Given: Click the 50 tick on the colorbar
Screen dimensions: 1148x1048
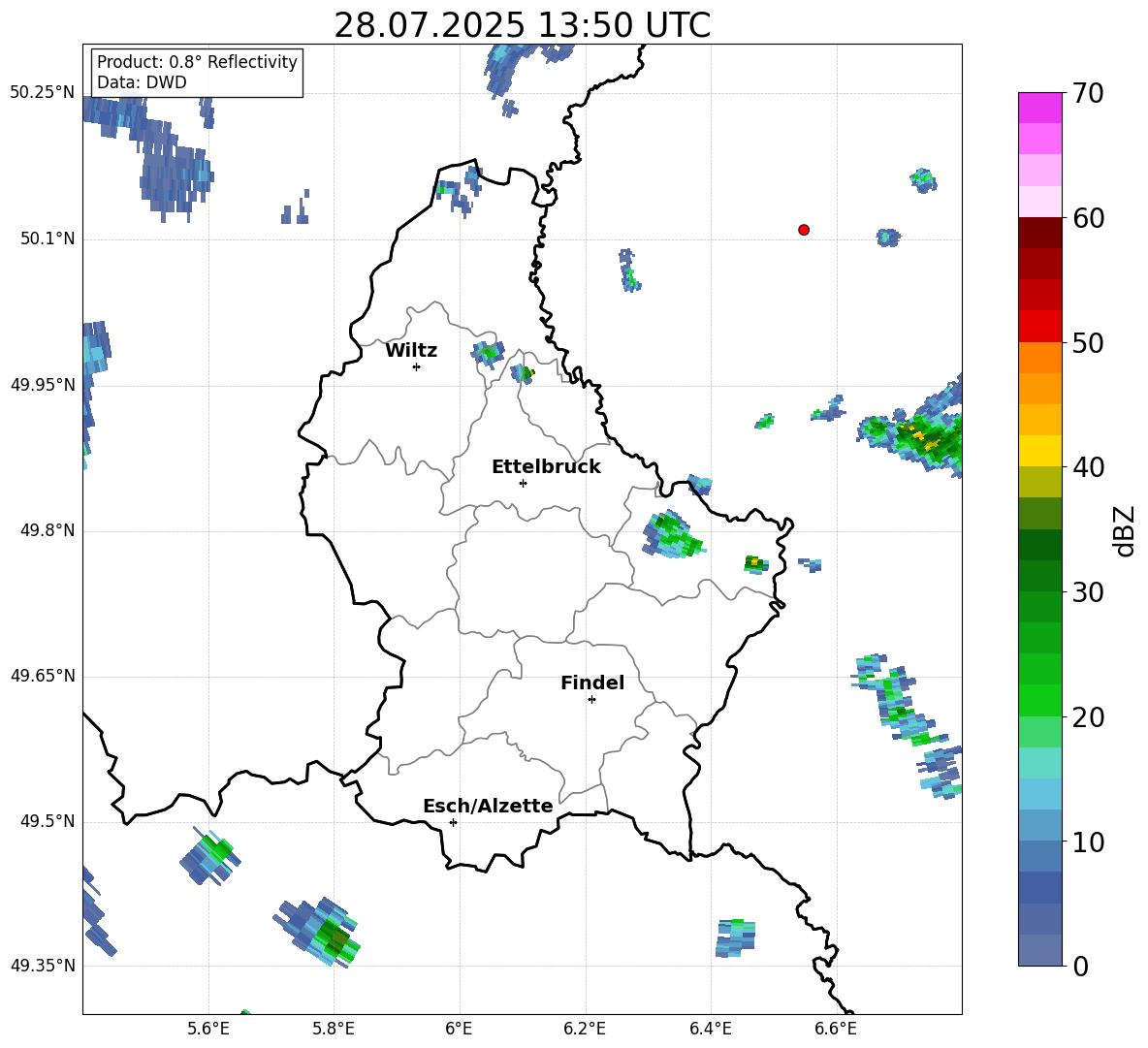Looking at the screenshot, I should 1087,342.
